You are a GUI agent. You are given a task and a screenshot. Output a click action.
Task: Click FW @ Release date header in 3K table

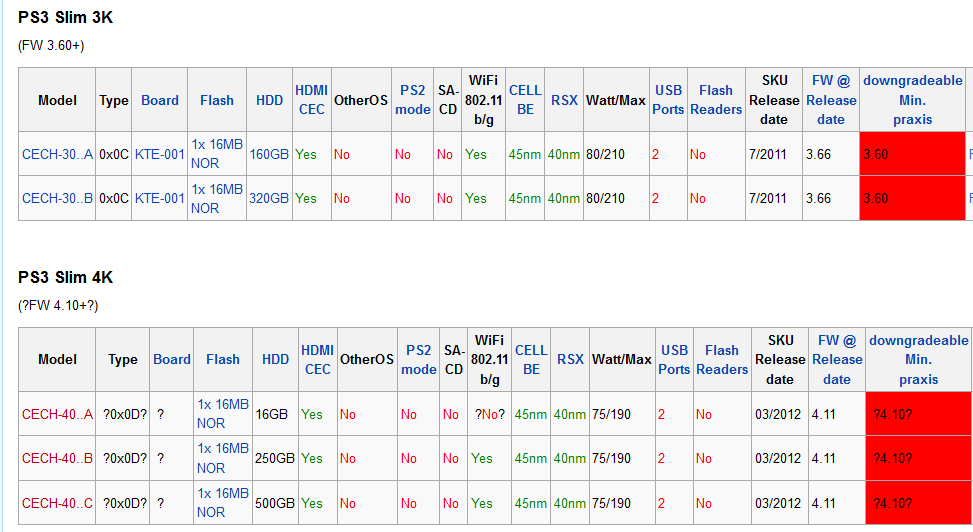[831, 100]
